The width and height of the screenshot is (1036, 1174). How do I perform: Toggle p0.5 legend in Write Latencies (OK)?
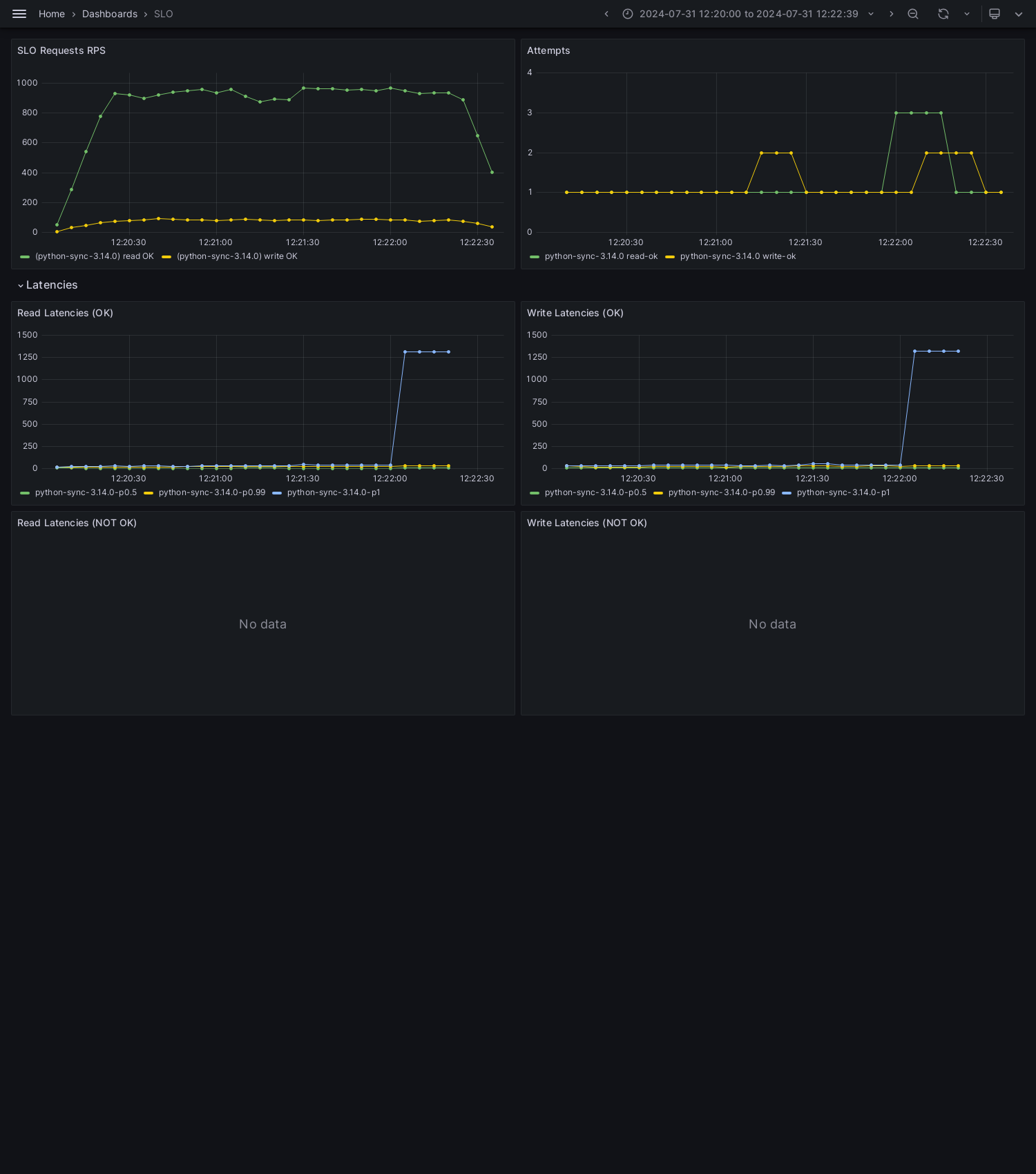[x=595, y=492]
